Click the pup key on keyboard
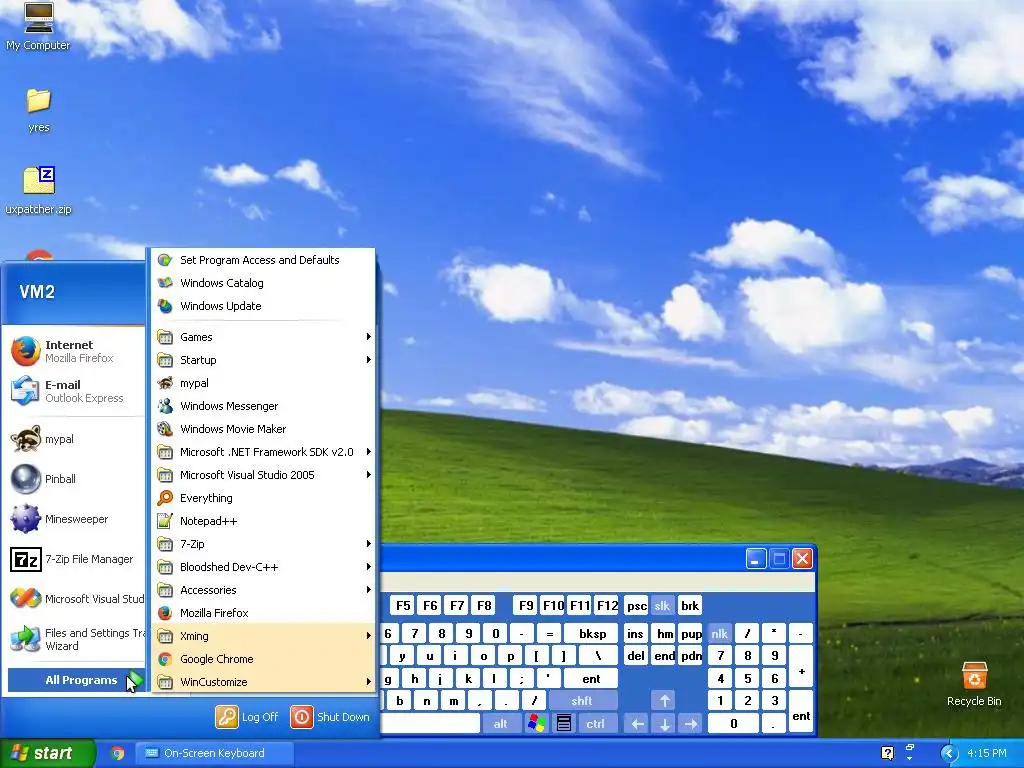 tap(691, 633)
